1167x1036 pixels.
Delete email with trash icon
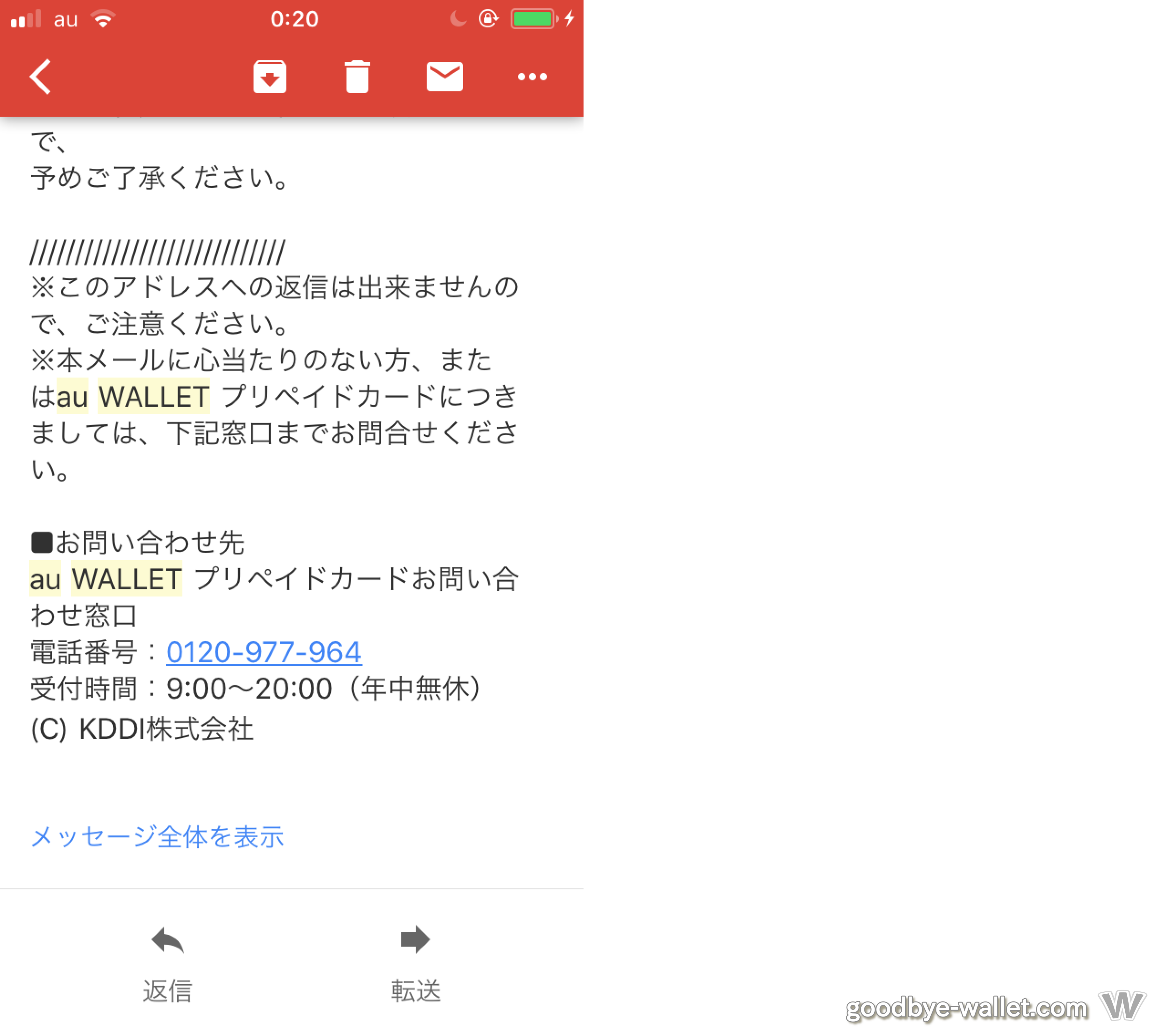point(358,77)
